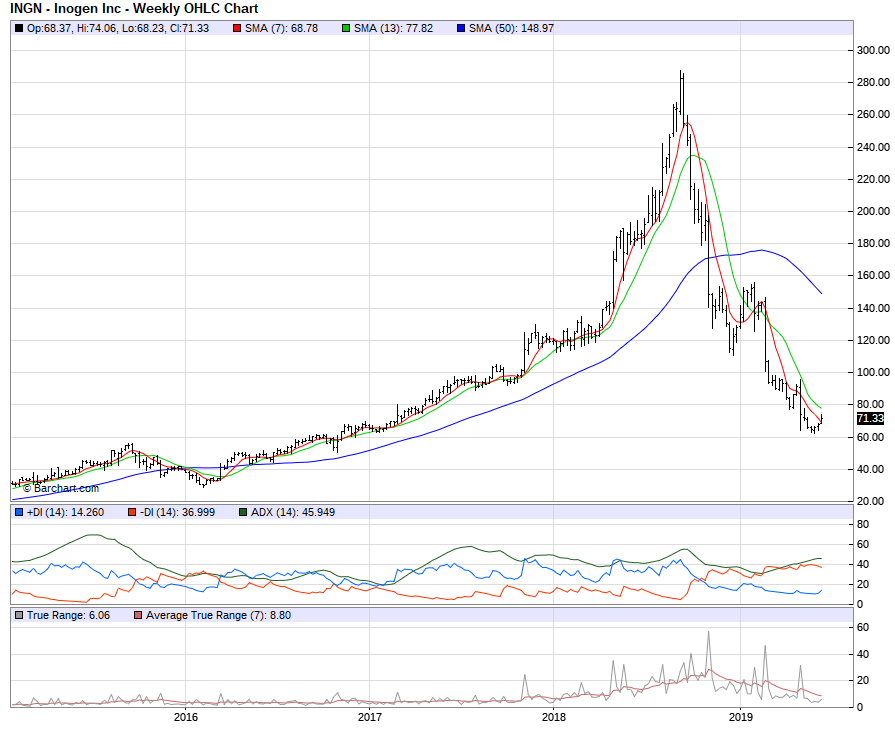
Task: Click the 'SMA (13): 77.82' legend label
Action: pyautogui.click(x=393, y=28)
